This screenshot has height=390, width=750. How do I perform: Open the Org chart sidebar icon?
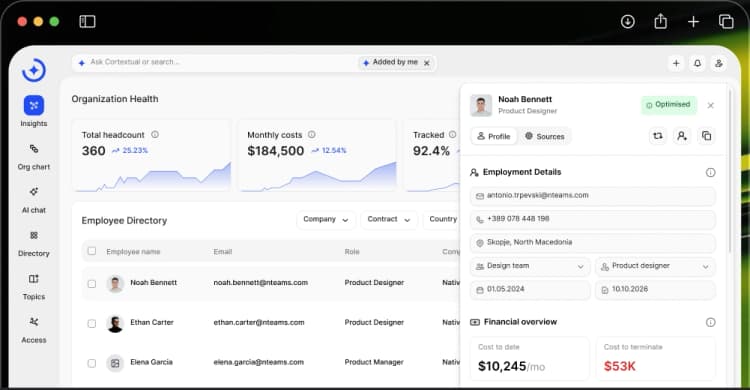coord(33,149)
